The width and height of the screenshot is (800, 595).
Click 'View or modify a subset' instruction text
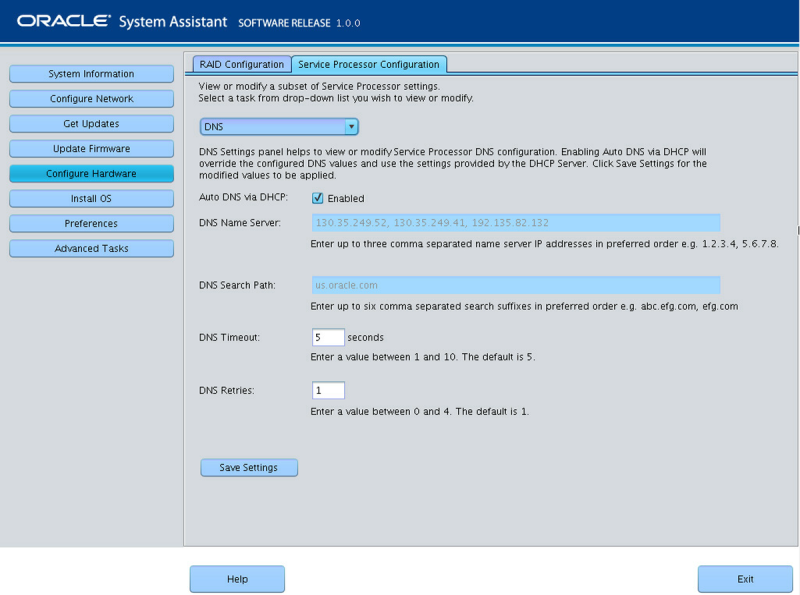[319, 86]
